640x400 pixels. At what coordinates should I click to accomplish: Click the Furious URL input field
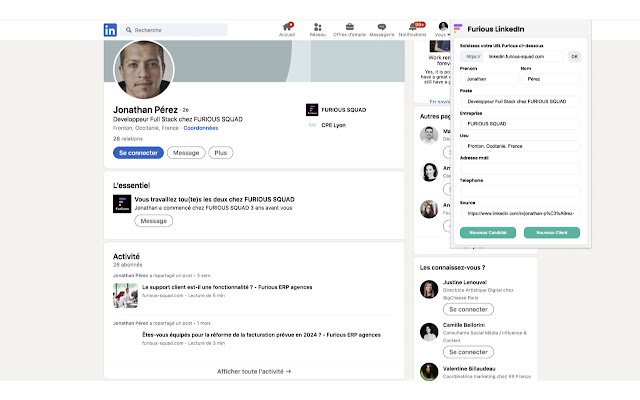coord(524,56)
